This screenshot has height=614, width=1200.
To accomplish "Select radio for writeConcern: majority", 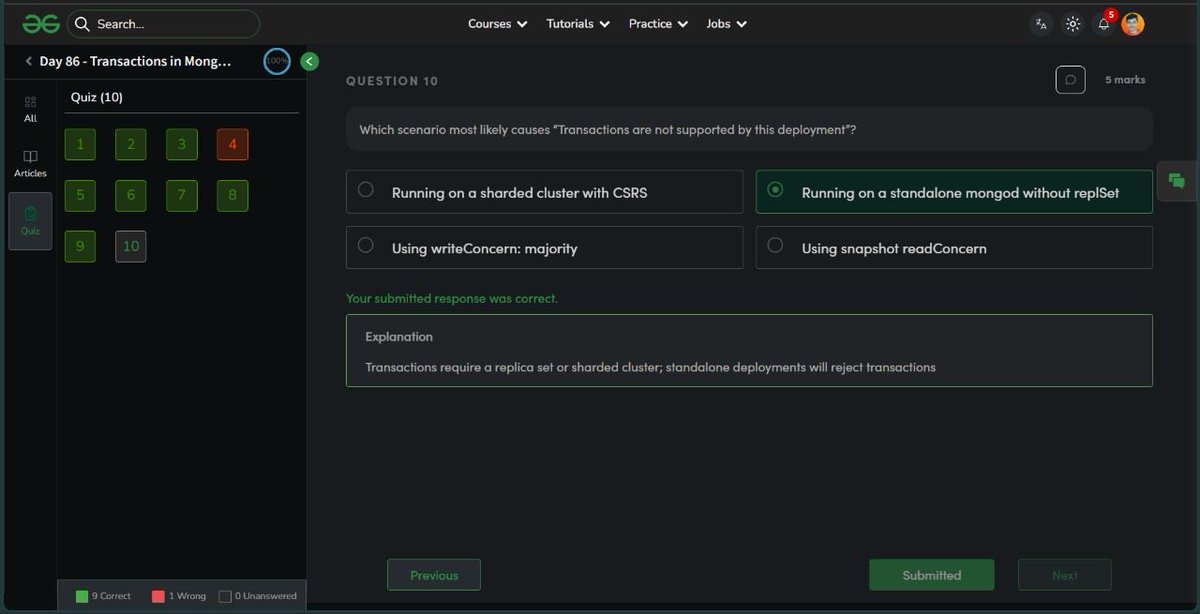I will point(366,245).
